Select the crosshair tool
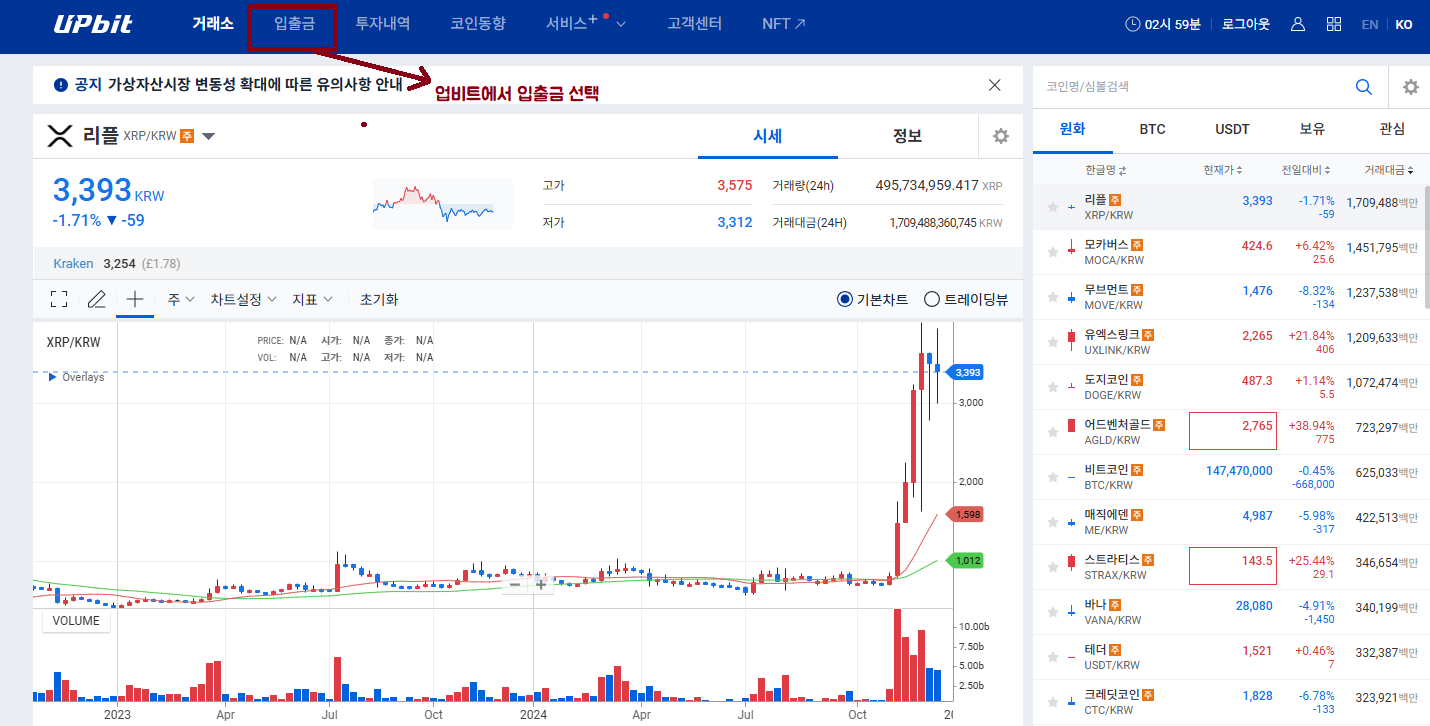 [135, 299]
